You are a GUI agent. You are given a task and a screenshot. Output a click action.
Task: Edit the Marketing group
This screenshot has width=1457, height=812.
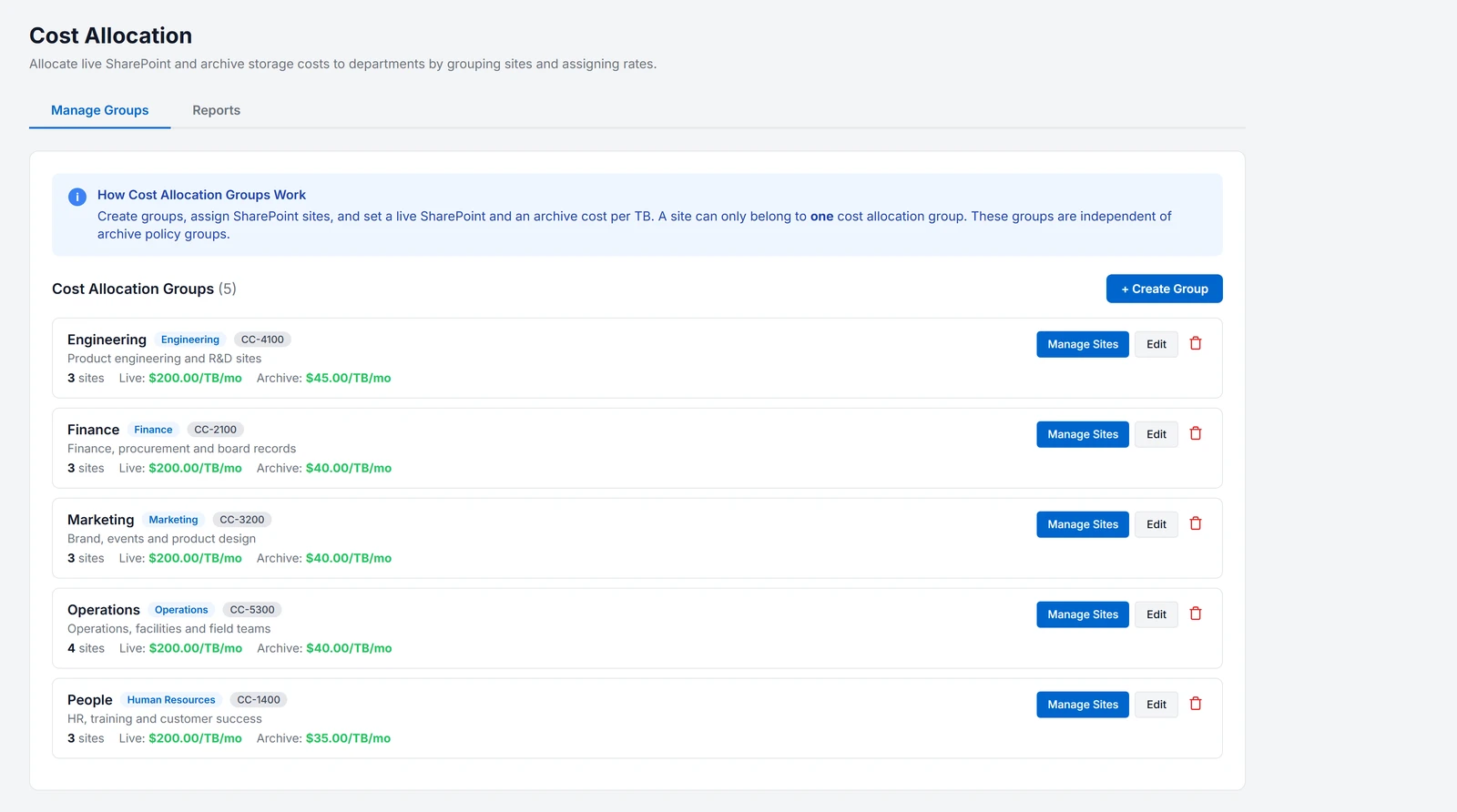tap(1156, 524)
